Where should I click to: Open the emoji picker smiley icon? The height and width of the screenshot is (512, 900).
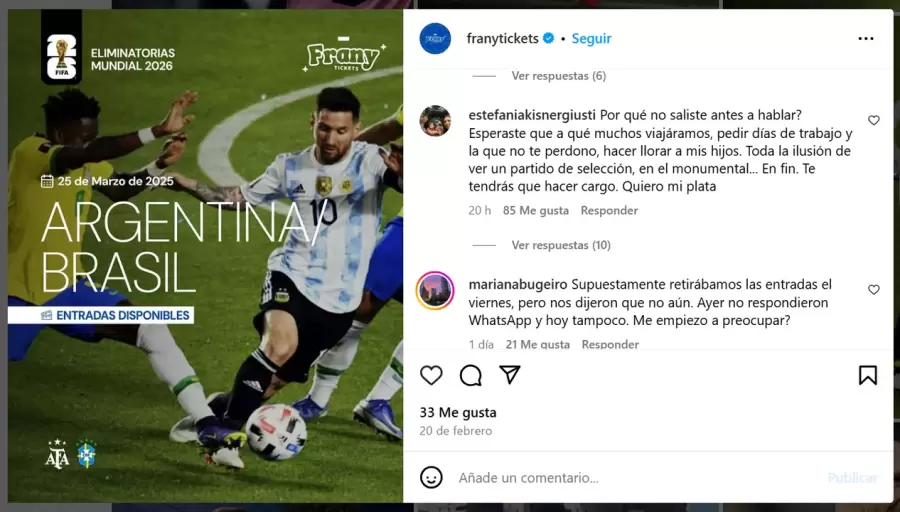coord(431,478)
